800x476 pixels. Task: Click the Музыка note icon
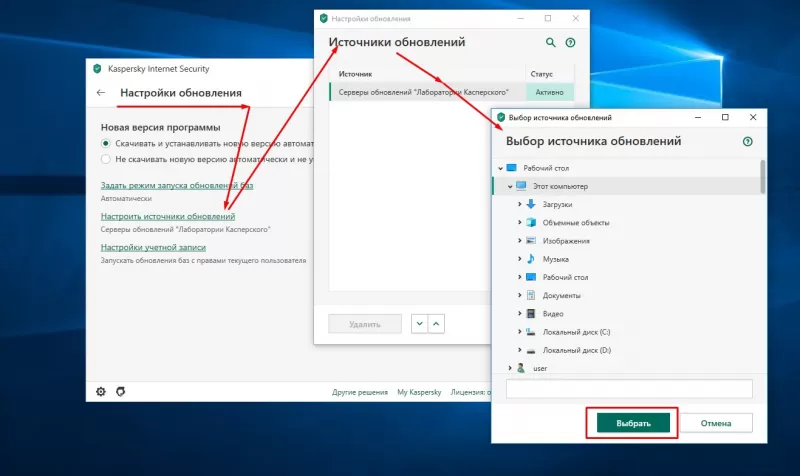click(x=531, y=259)
